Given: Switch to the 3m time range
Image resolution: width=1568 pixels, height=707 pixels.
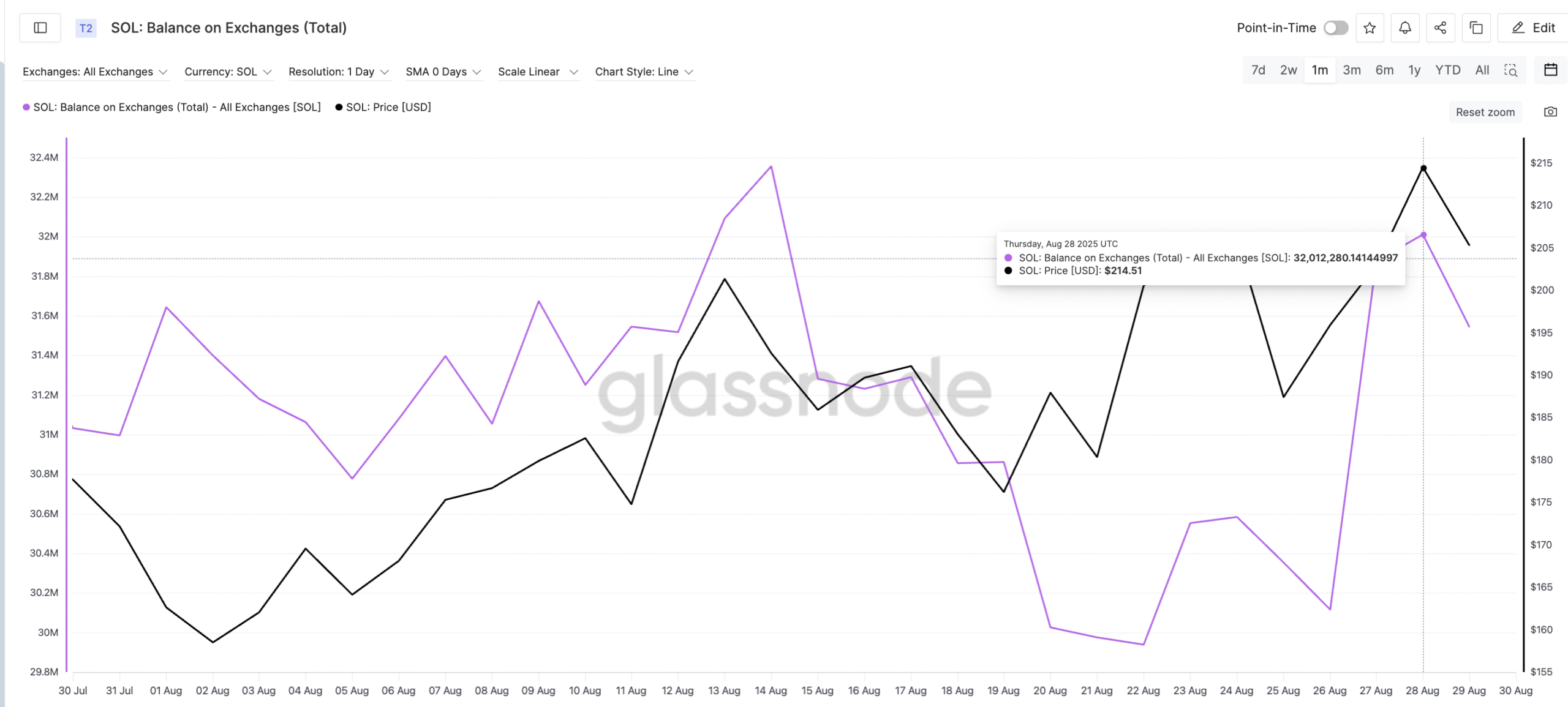Looking at the screenshot, I should (x=1352, y=70).
